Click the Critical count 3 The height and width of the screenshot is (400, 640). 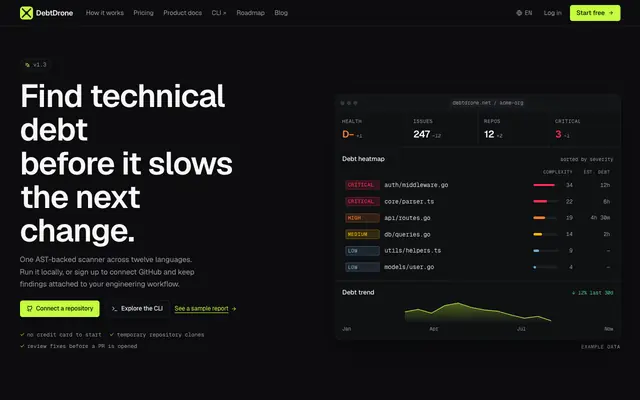pyautogui.click(x=558, y=134)
